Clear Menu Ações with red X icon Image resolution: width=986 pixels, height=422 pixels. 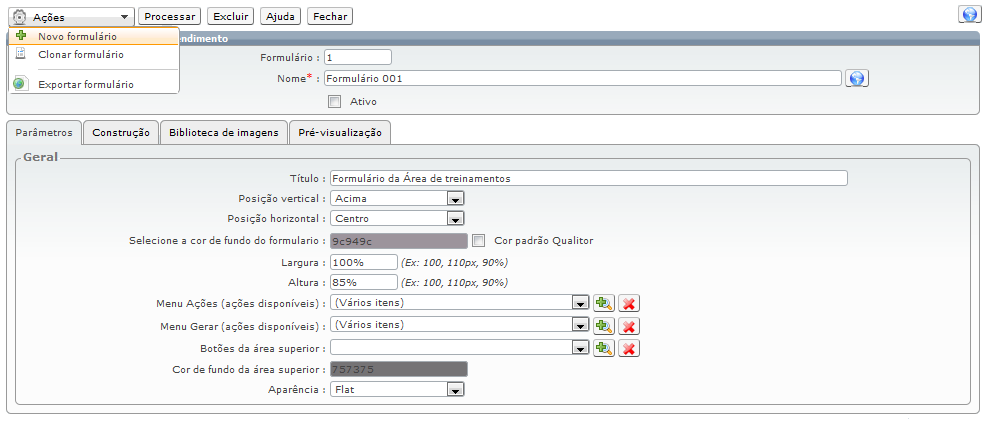point(629,304)
